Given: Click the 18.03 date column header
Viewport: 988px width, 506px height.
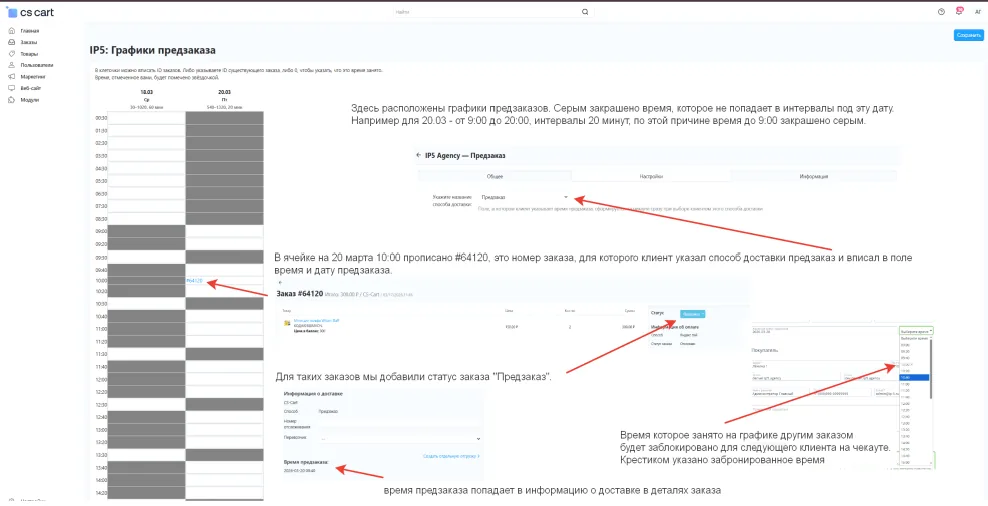Looking at the screenshot, I should (146, 92).
